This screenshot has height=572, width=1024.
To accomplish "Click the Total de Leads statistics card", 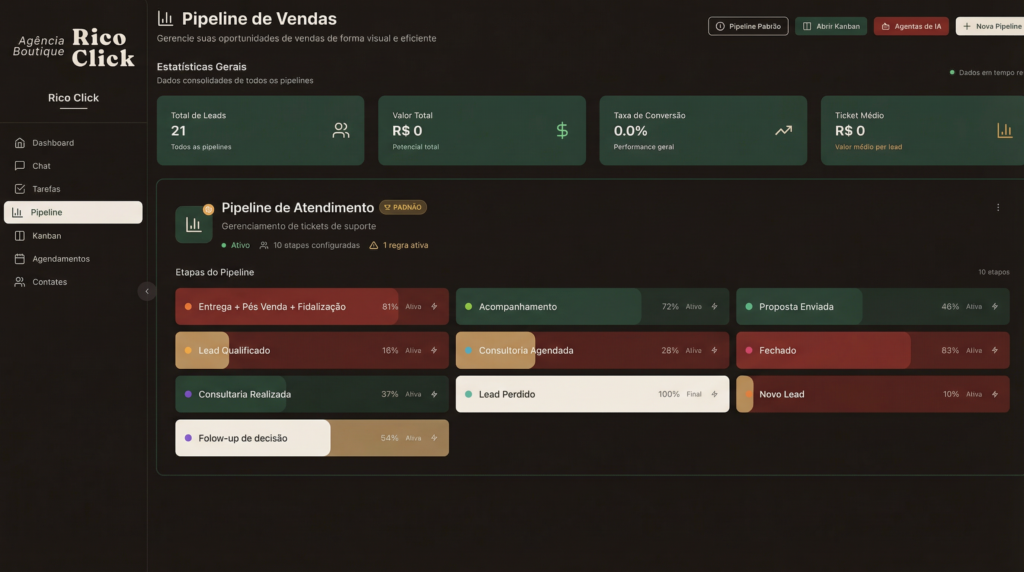I will tap(260, 130).
